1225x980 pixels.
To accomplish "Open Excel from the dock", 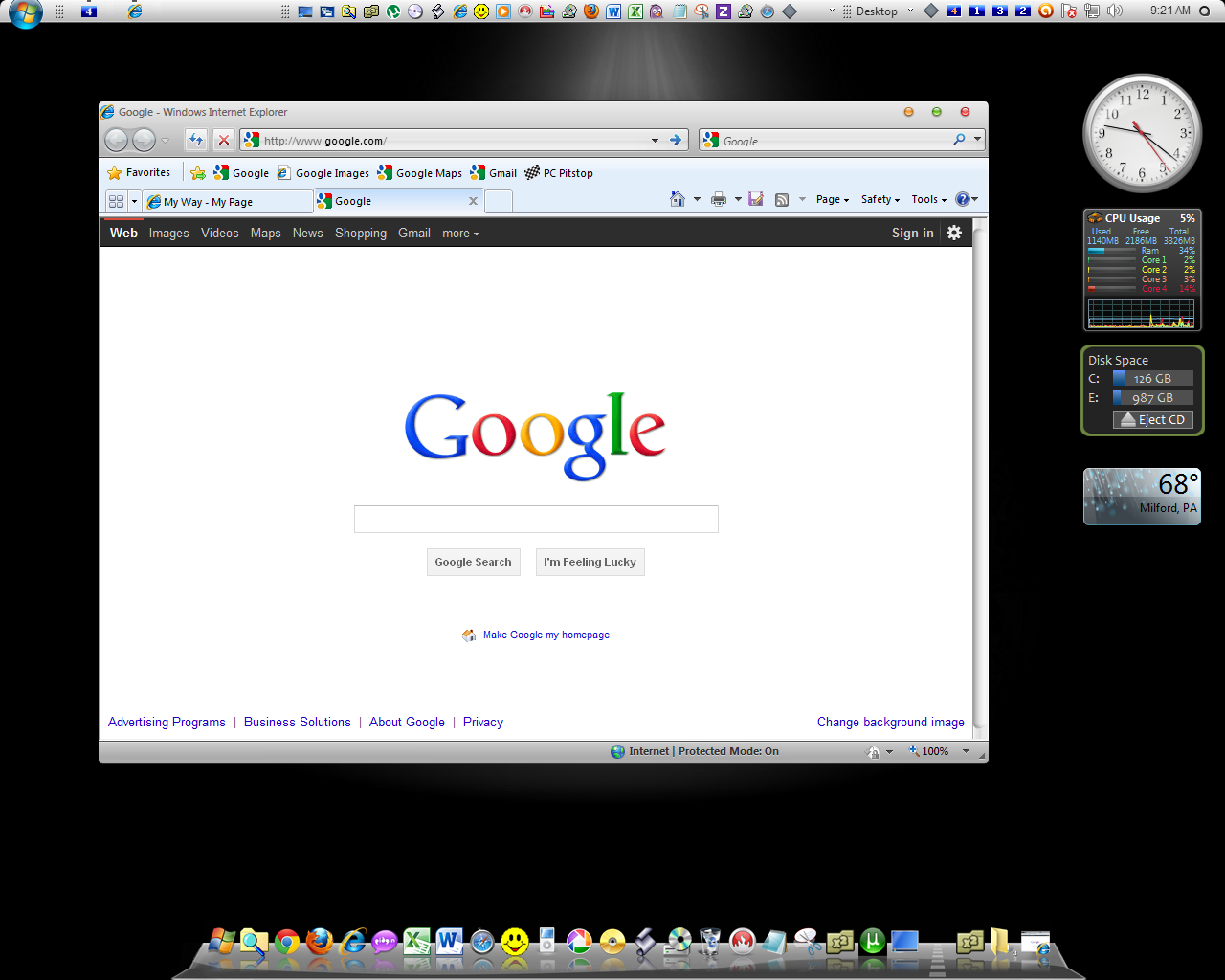I will (x=416, y=943).
